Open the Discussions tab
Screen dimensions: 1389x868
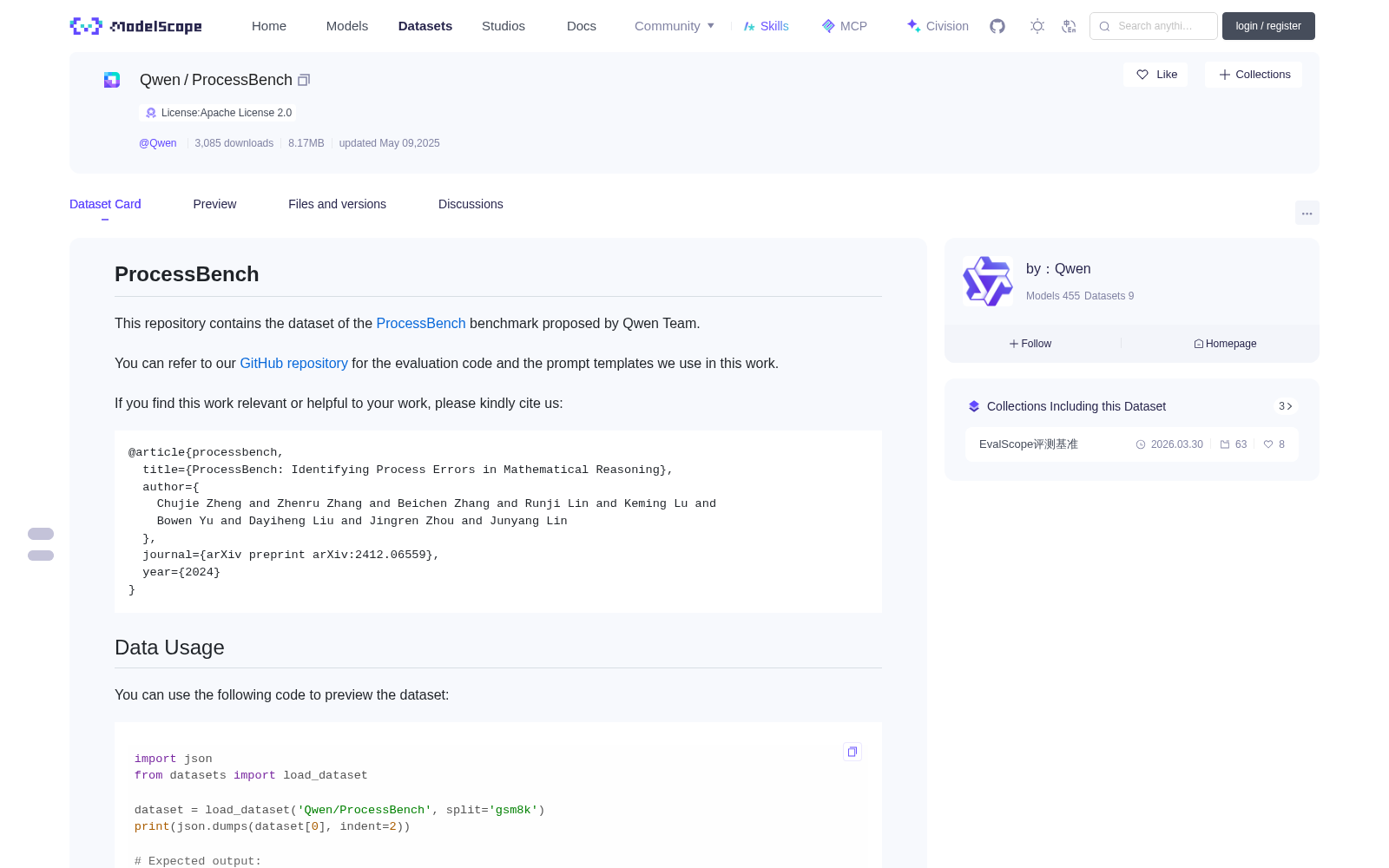click(471, 204)
